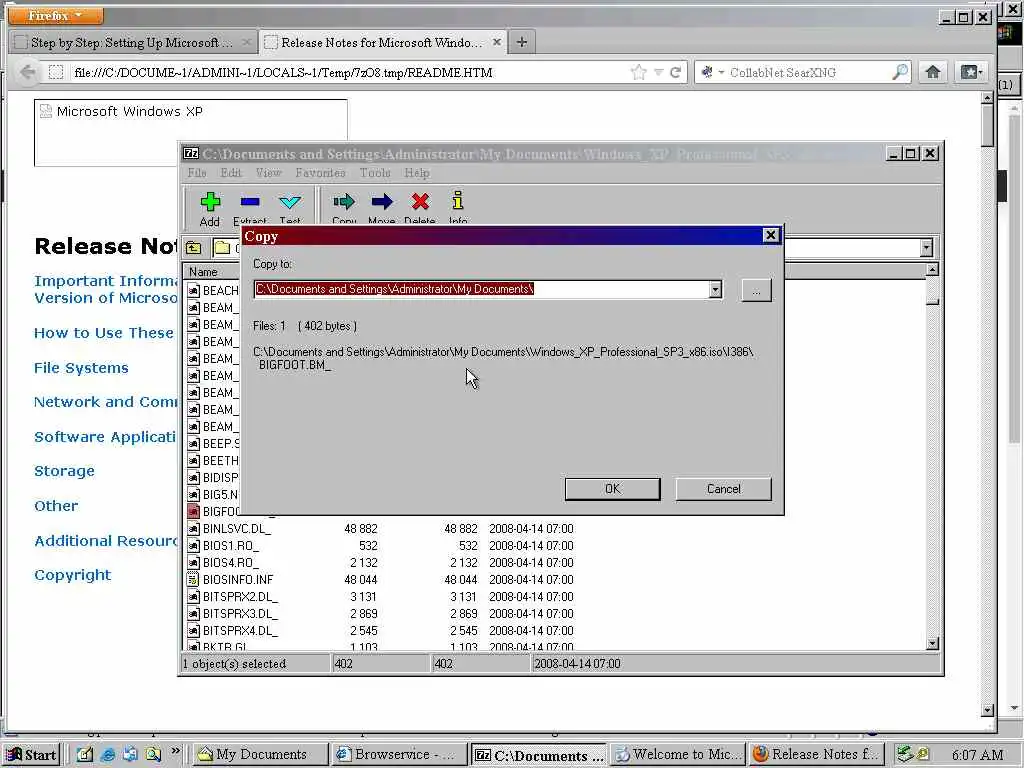
Task: Click Cancel in the Copy dialog
Action: pyautogui.click(x=724, y=489)
